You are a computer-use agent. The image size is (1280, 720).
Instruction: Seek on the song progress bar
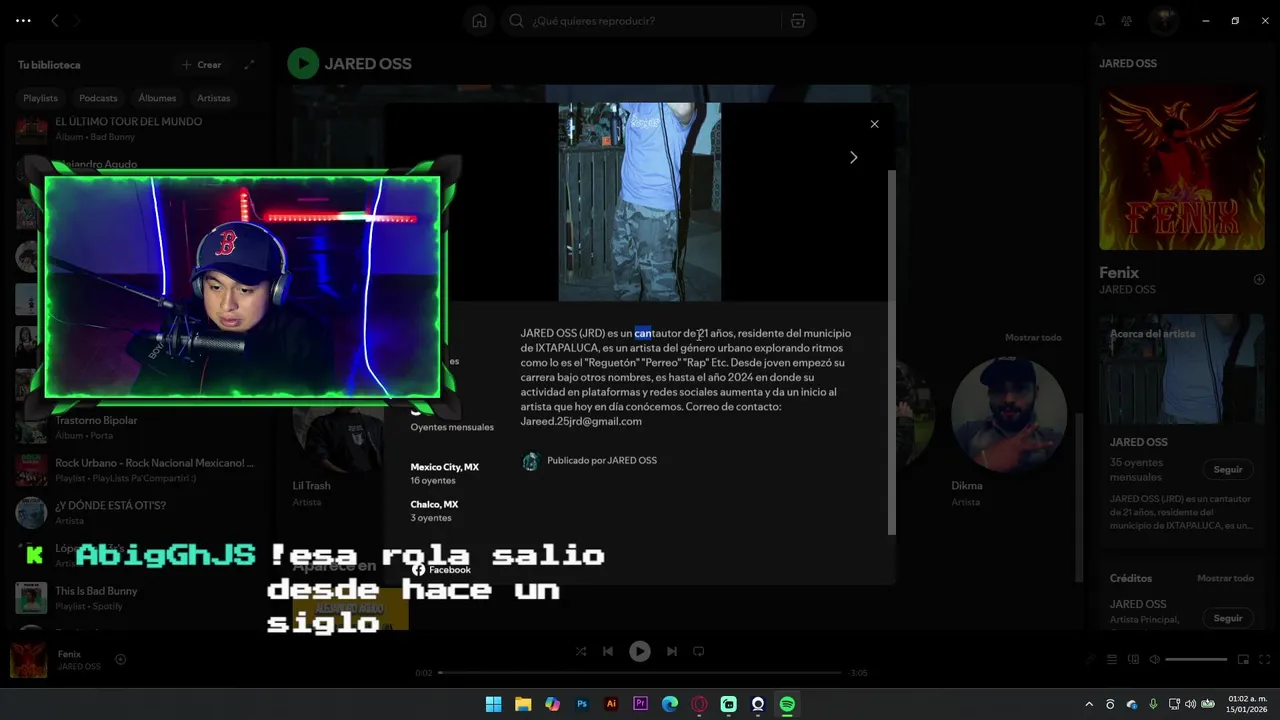click(640, 673)
